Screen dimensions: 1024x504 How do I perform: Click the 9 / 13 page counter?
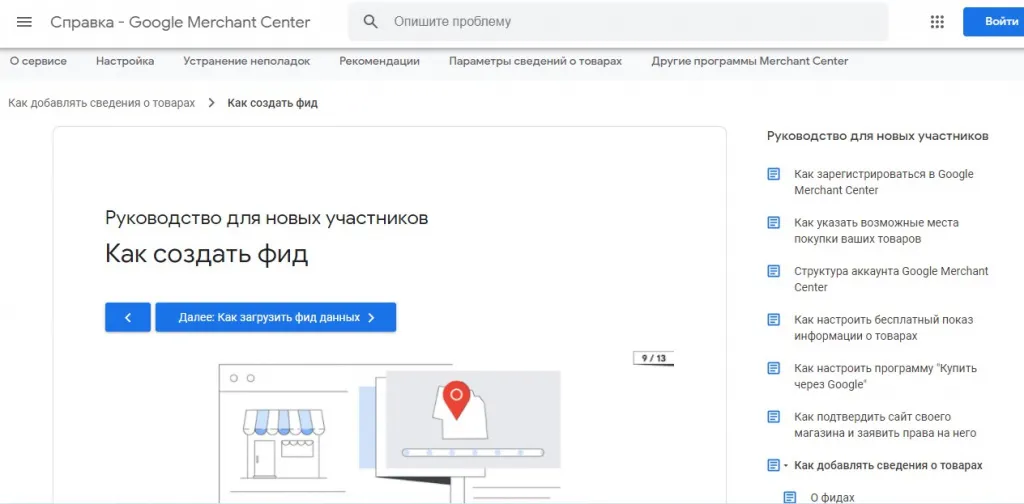click(653, 358)
